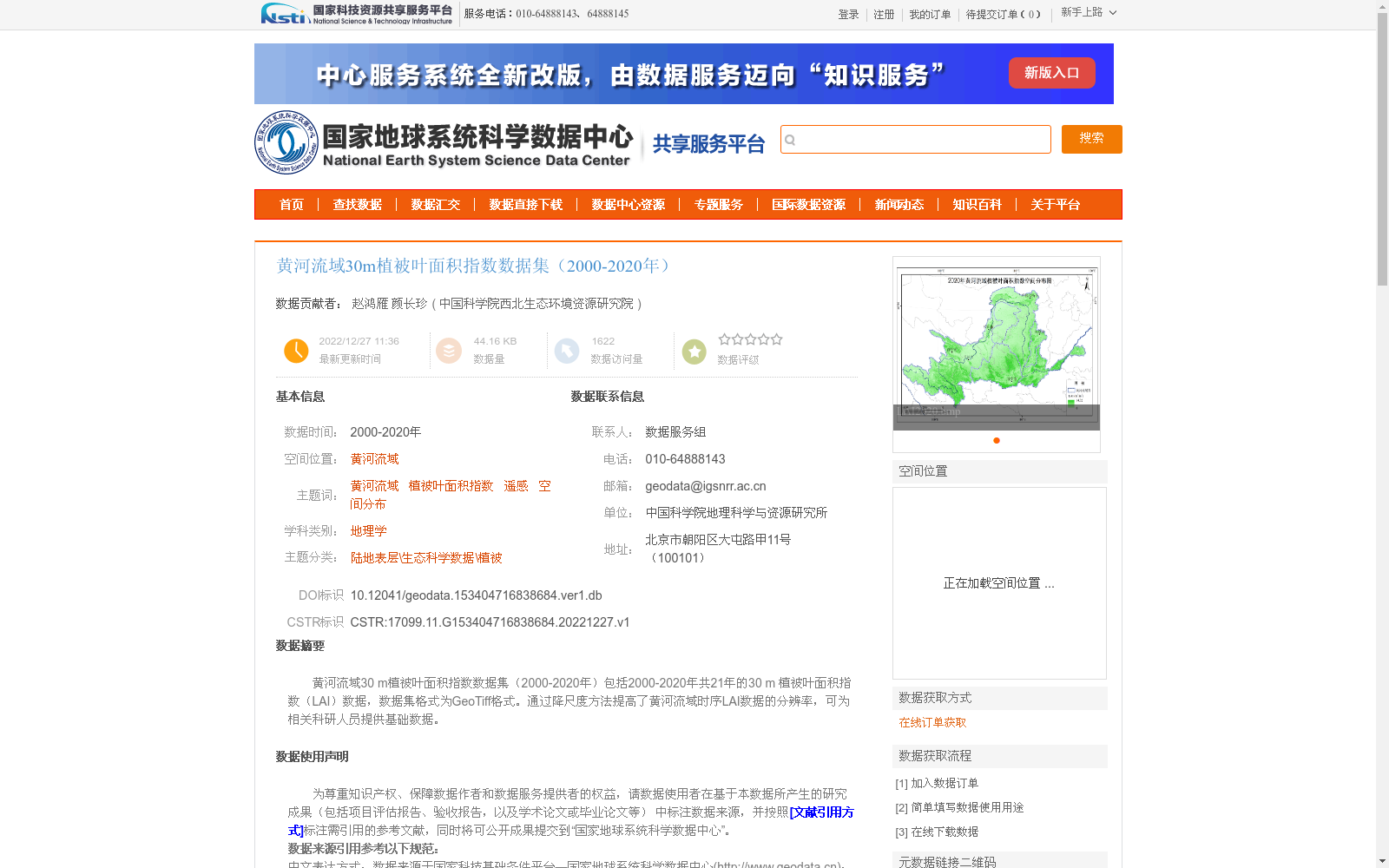The width and height of the screenshot is (1389, 868).
Task: Open 数据中心资源 menu item
Action: point(629,205)
